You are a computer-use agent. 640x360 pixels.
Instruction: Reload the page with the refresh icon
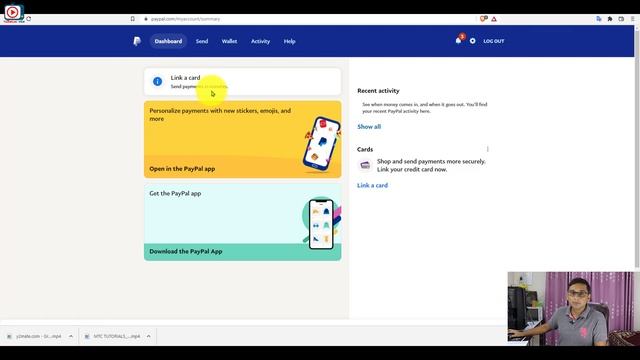[29, 19]
